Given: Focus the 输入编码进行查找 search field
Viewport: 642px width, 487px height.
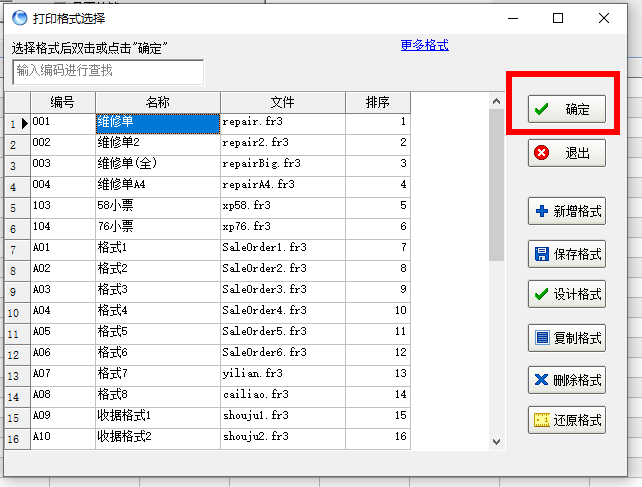Looking at the screenshot, I should coord(108,72).
